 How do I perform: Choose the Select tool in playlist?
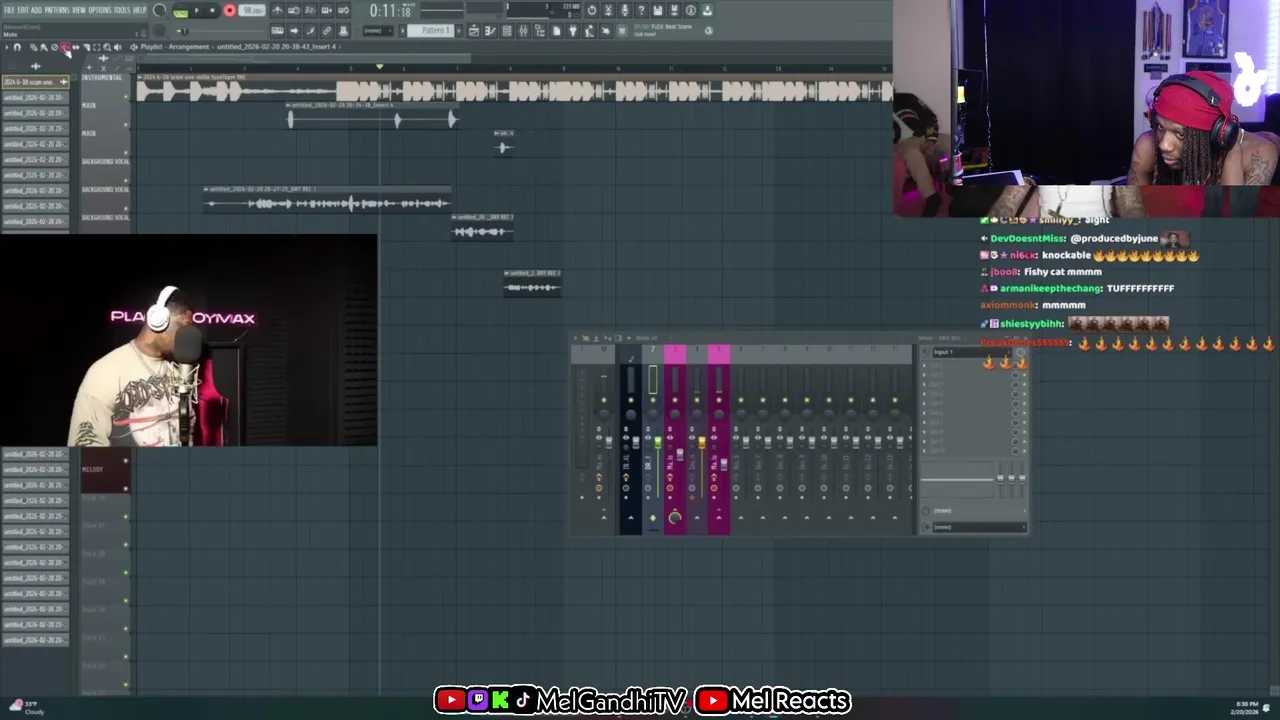(x=96, y=47)
